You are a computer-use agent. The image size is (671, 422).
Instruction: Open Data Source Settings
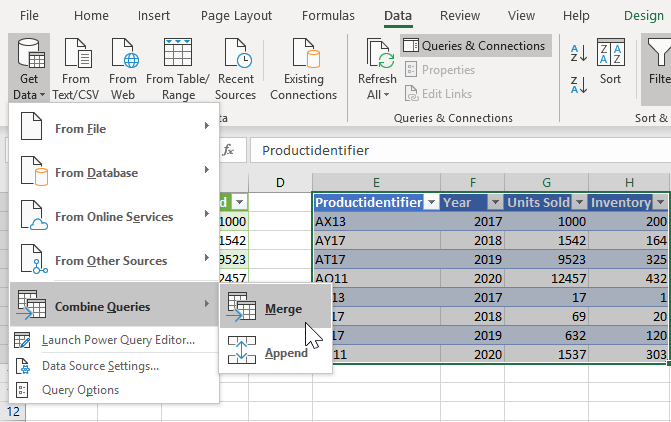click(100, 365)
